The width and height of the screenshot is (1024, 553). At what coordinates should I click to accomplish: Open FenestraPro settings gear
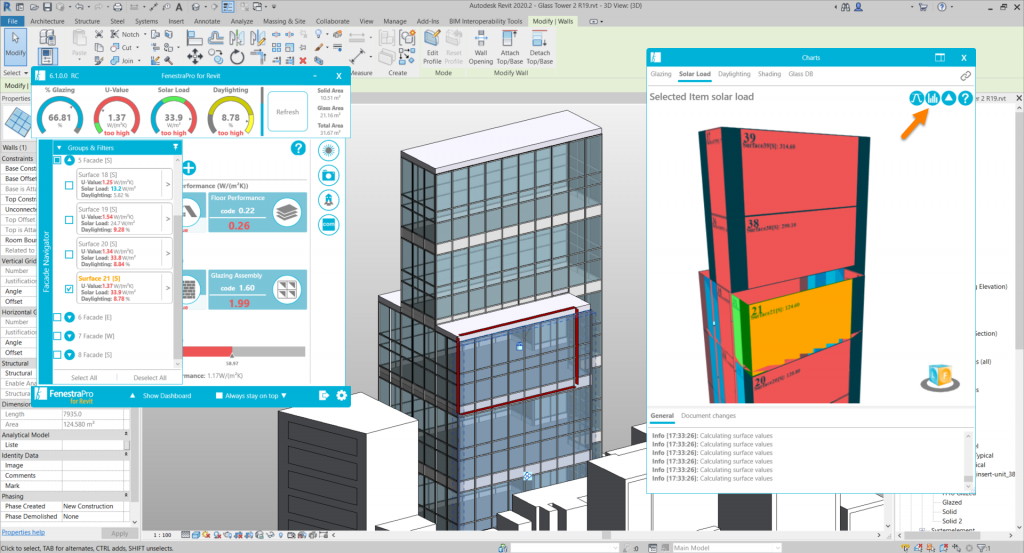pyautogui.click(x=341, y=395)
